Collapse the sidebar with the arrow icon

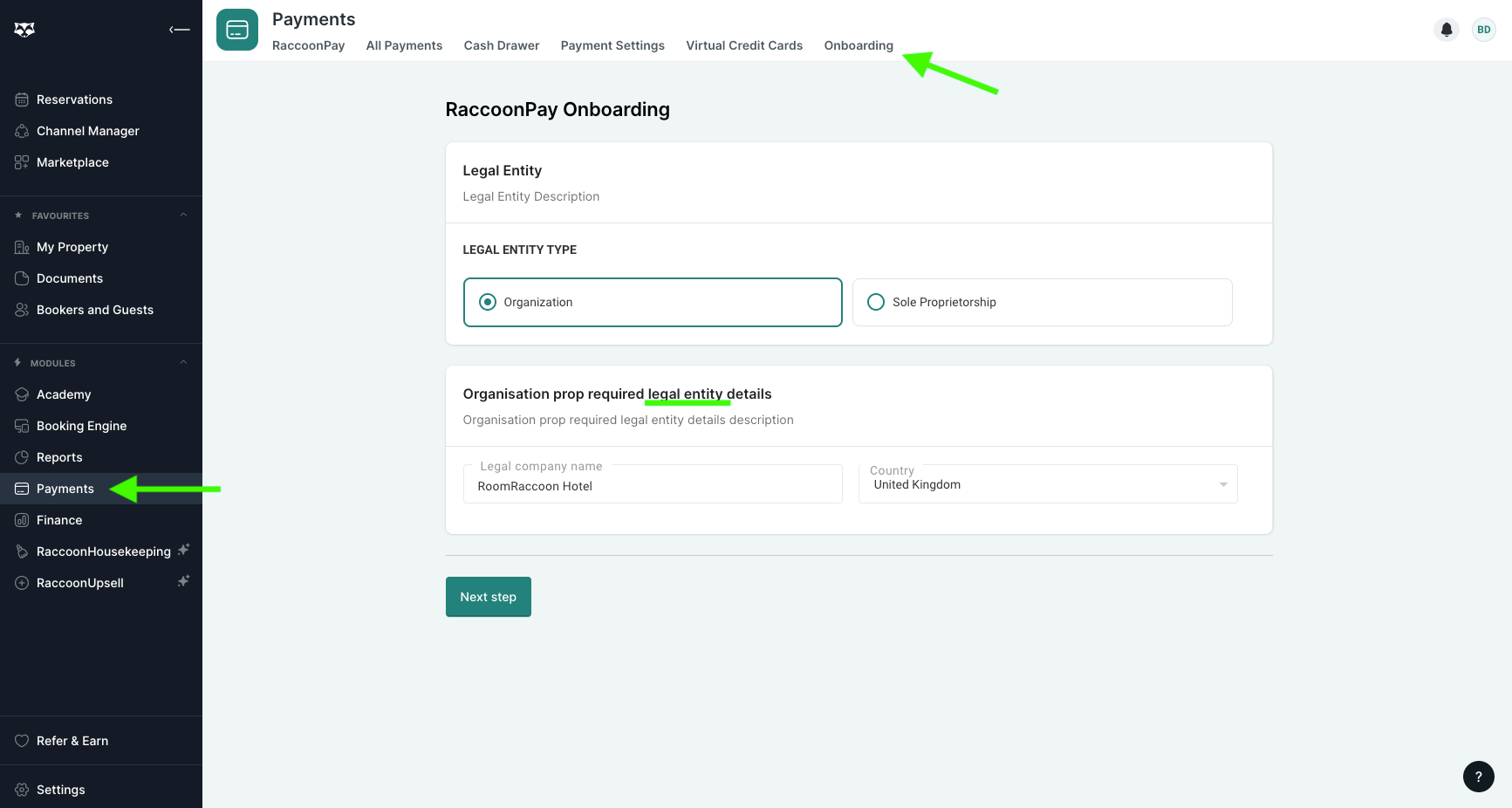[x=180, y=30]
